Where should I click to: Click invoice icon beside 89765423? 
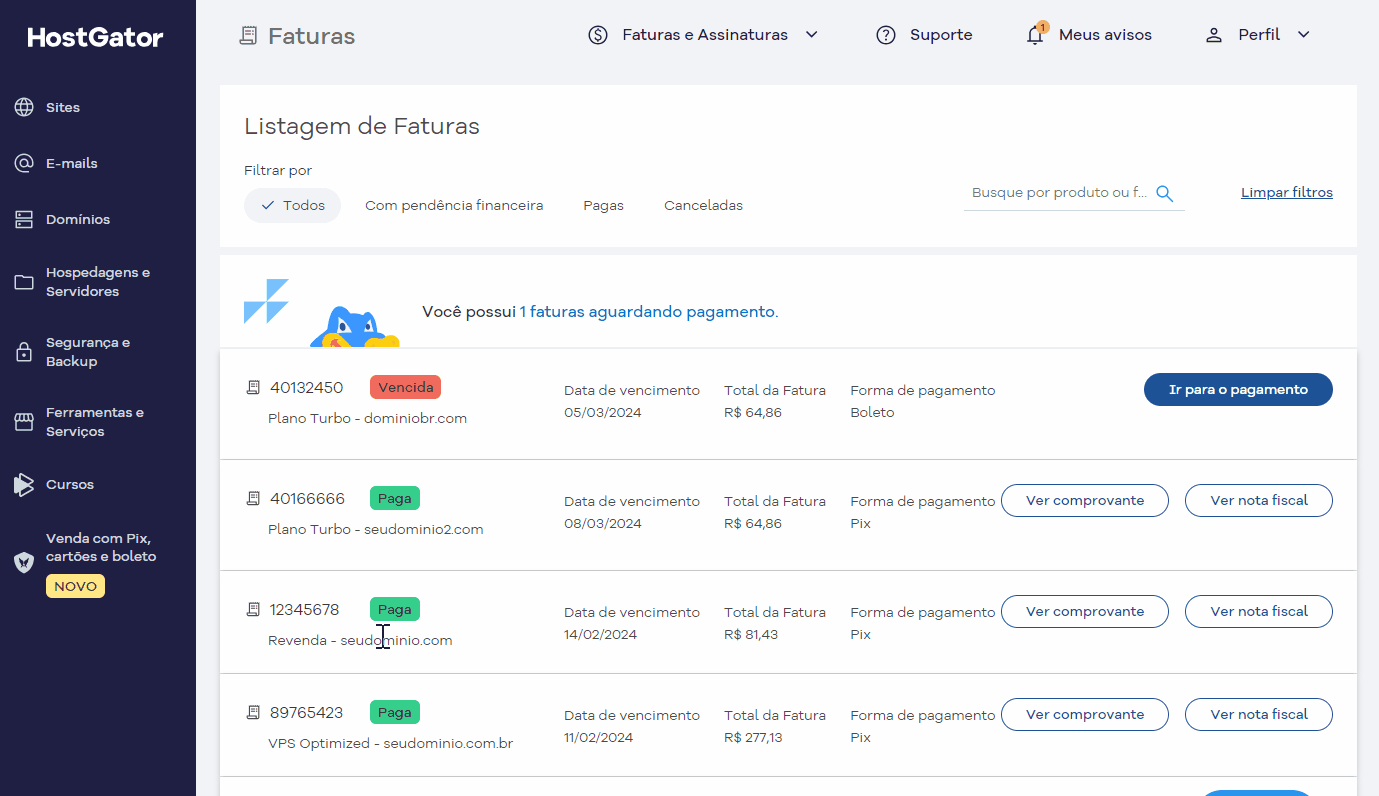253,713
